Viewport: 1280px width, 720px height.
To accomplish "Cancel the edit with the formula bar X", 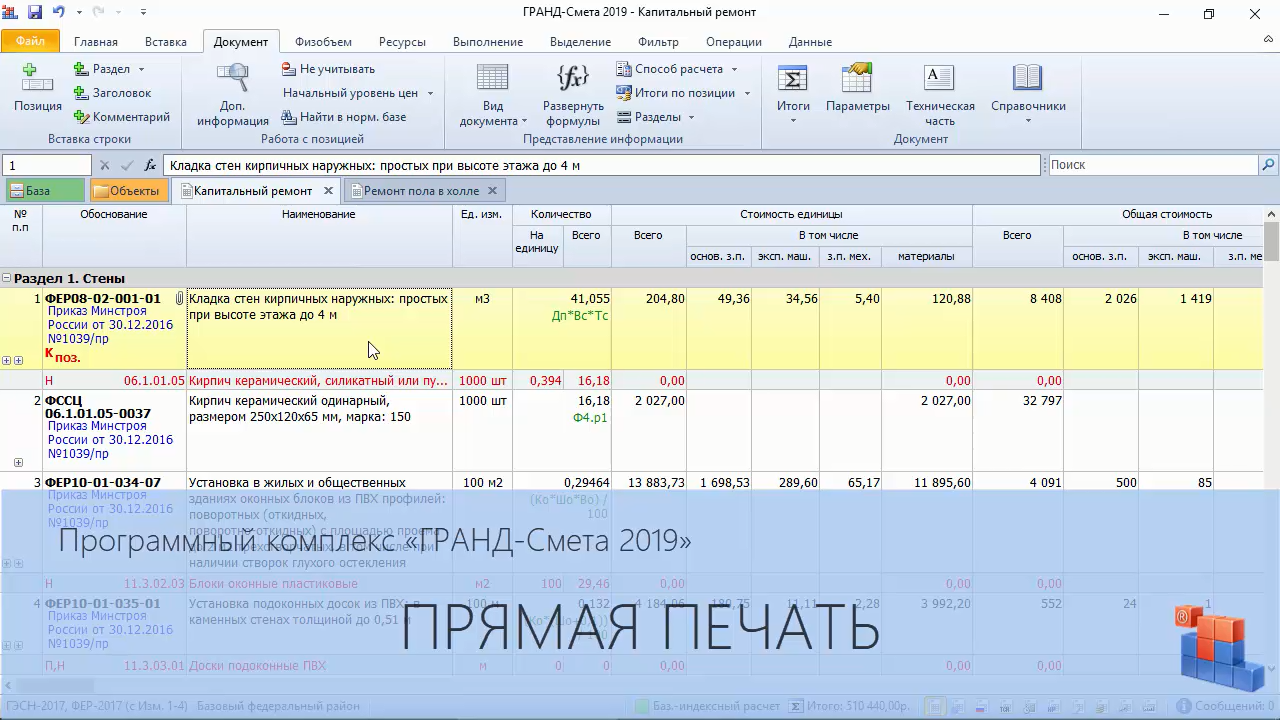I will (104, 165).
